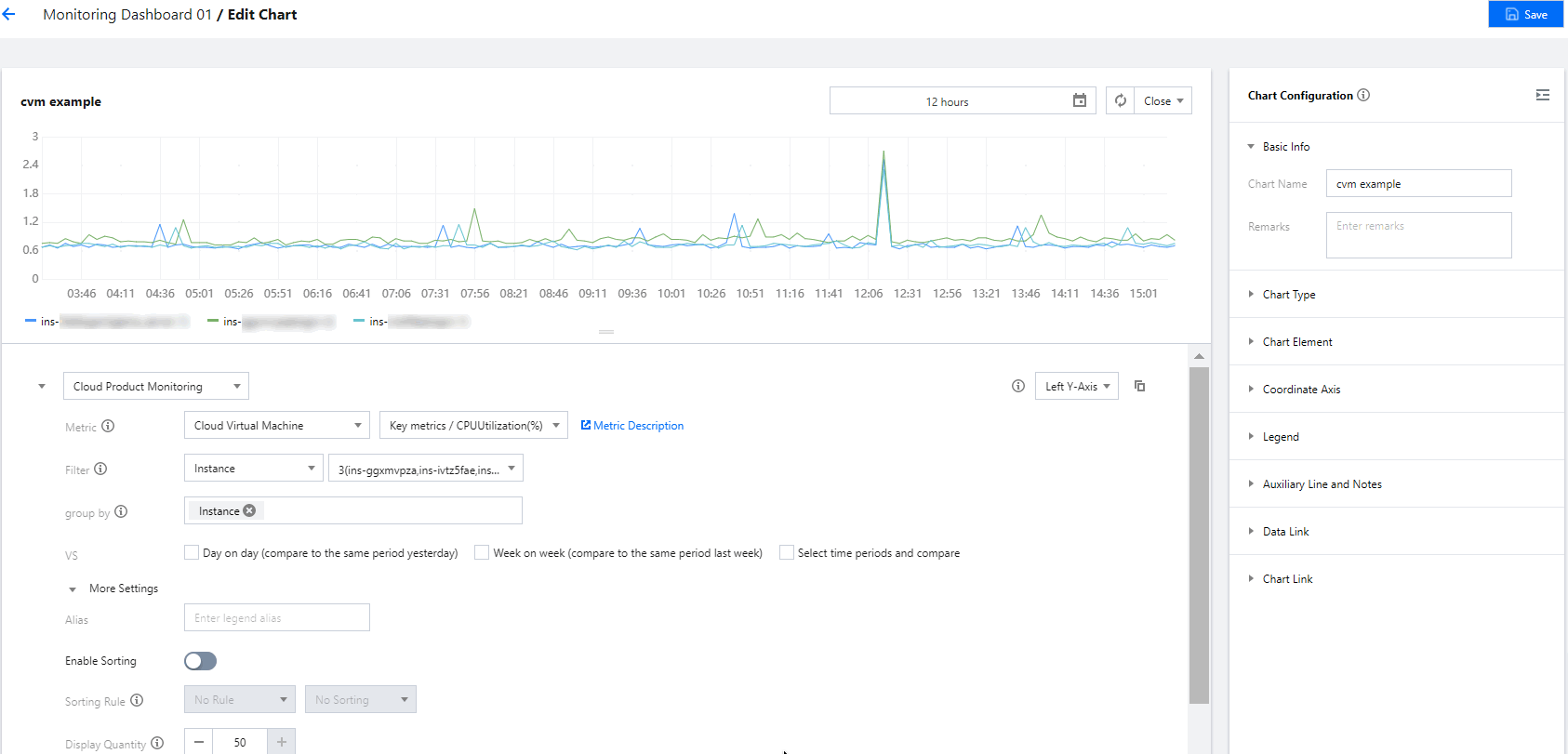
Task: Open the selected instances dropdown
Action: (426, 468)
